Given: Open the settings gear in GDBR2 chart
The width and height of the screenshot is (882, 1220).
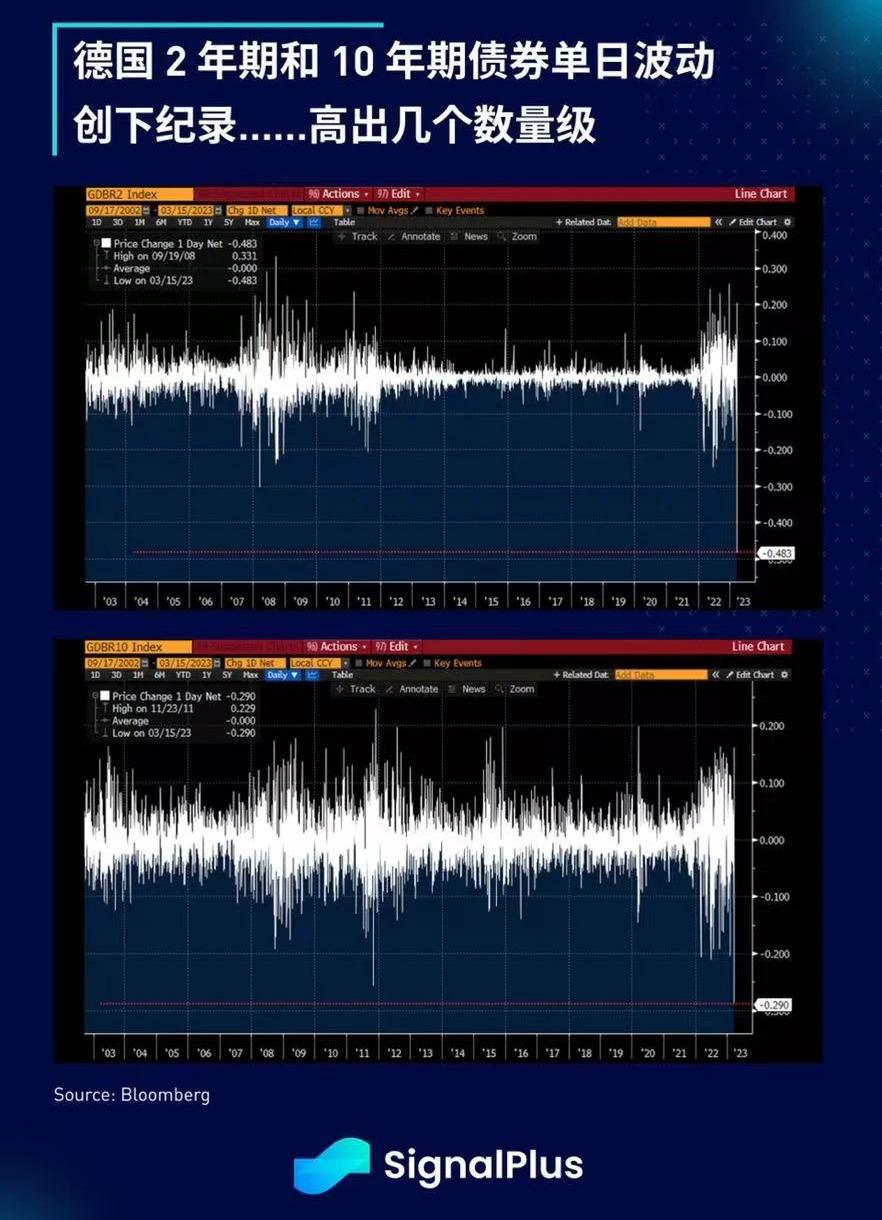Looking at the screenshot, I should (x=787, y=222).
